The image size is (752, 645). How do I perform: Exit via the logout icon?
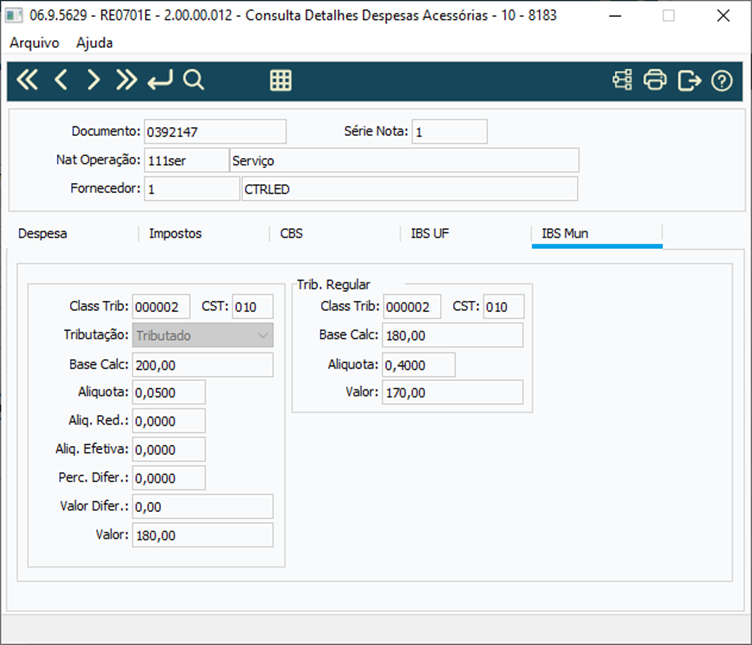point(689,80)
